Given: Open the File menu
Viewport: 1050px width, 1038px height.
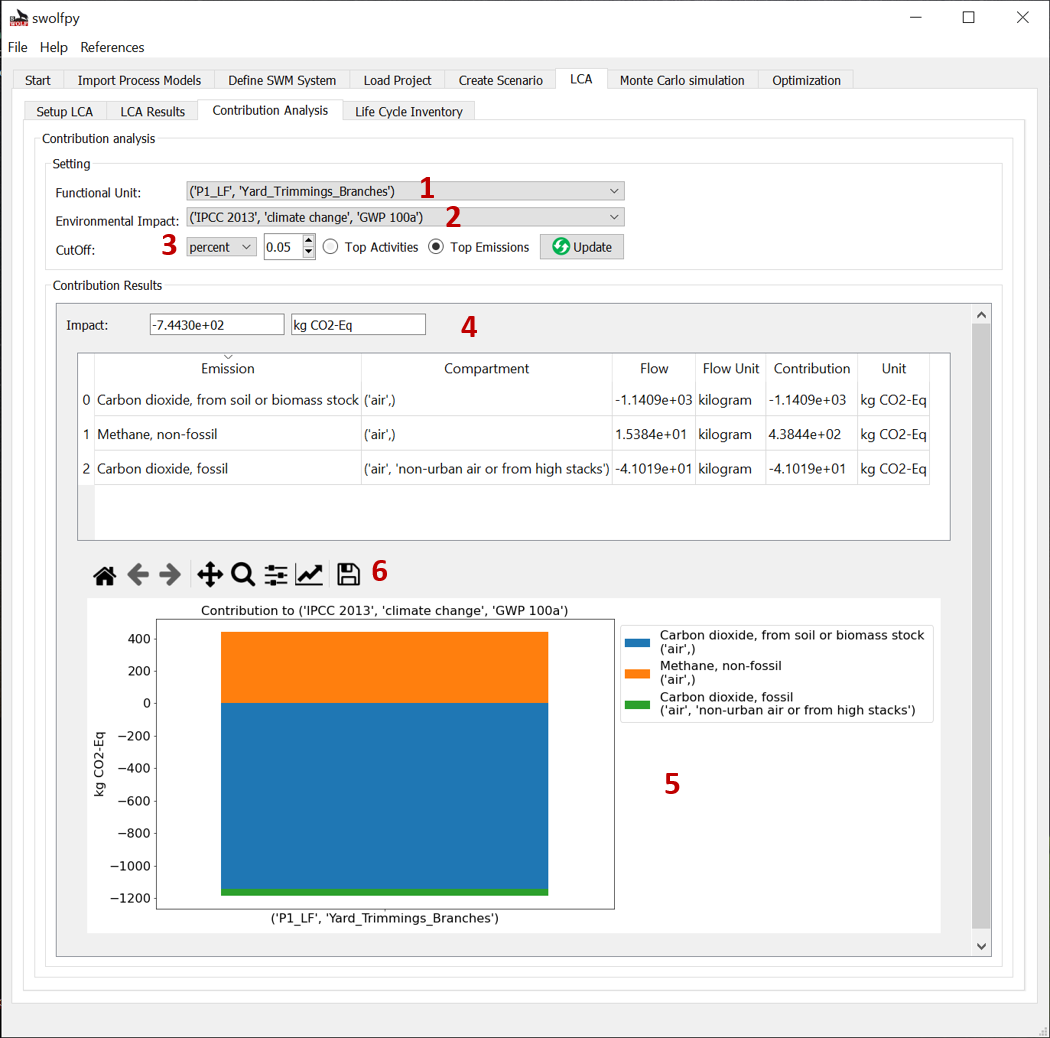Looking at the screenshot, I should [x=17, y=48].
